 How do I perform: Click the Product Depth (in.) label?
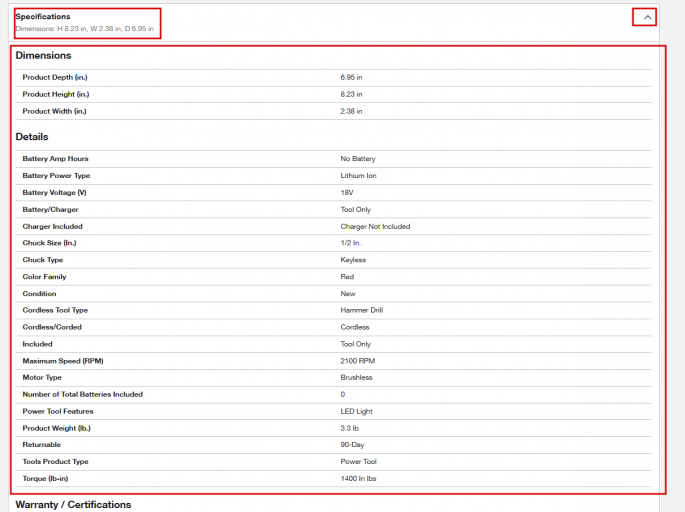click(55, 77)
